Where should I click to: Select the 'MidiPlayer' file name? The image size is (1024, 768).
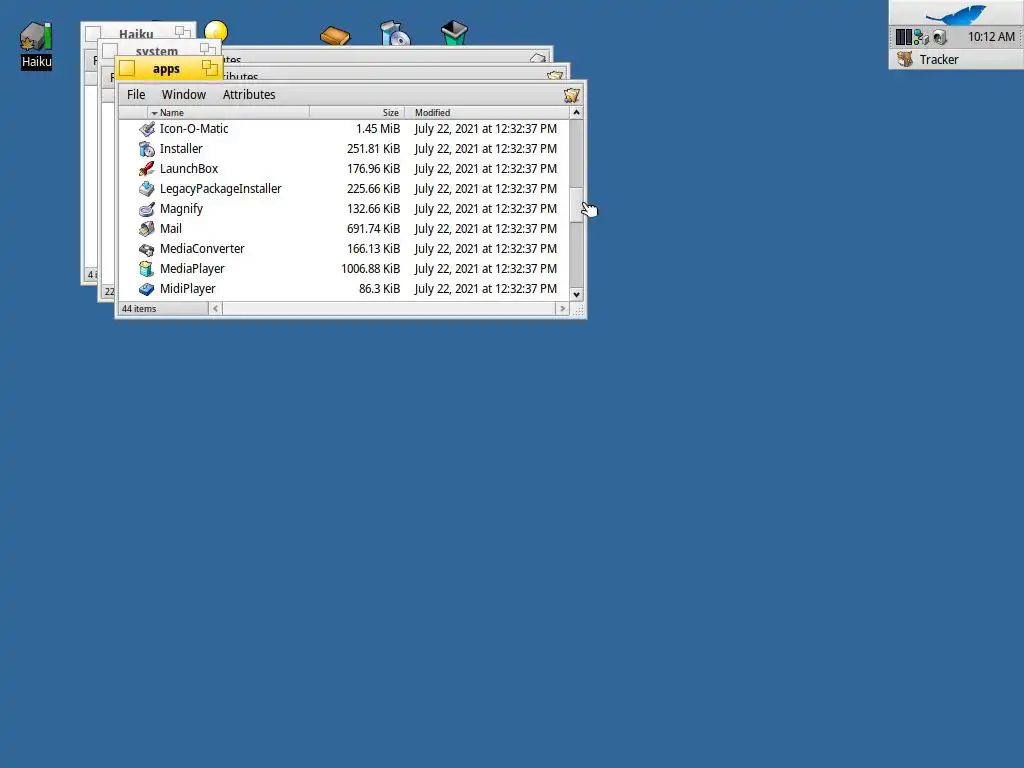[x=187, y=289]
